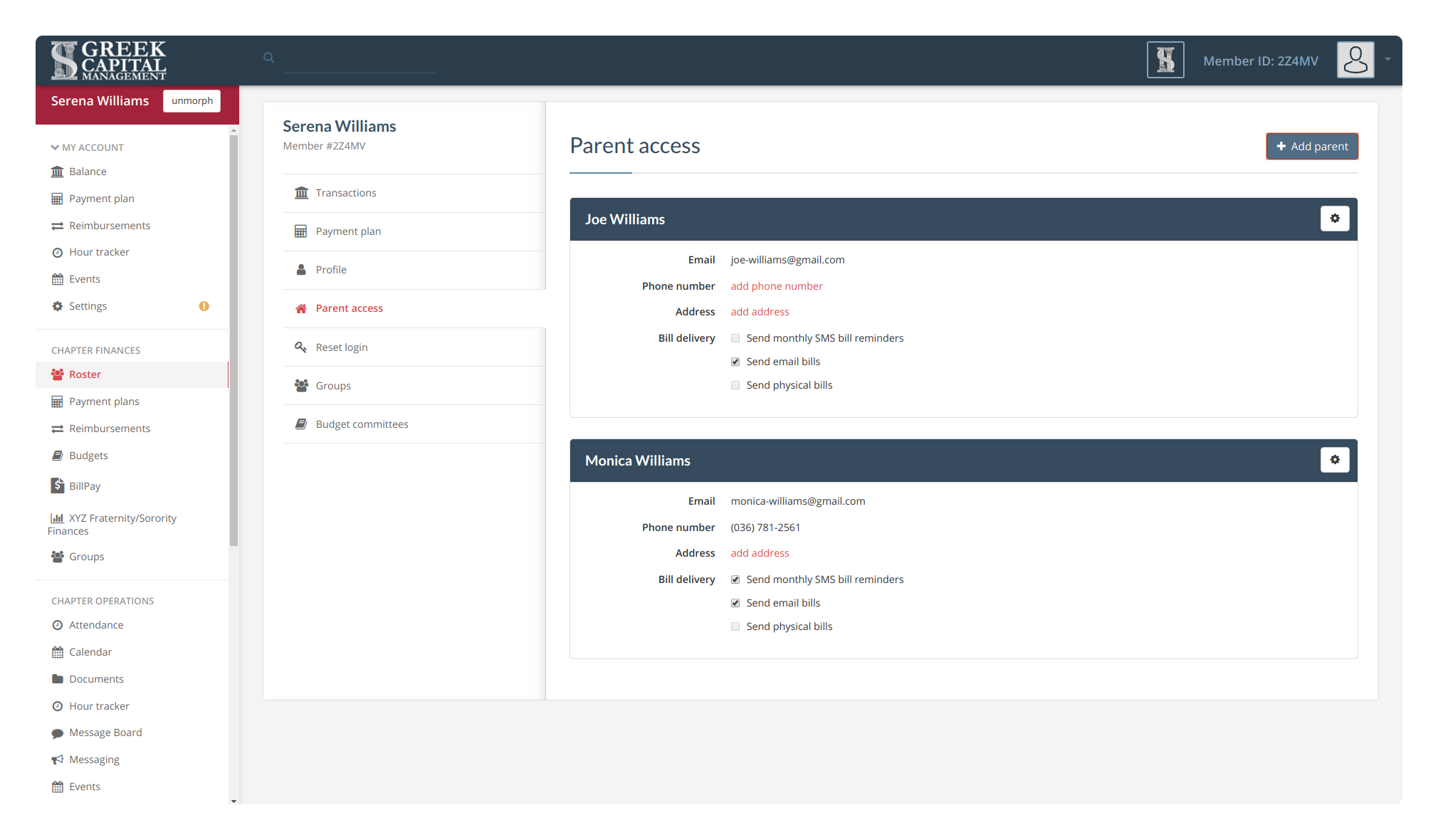Toggle Send monthly SMS bill reminders for Monica Williams

(735, 579)
